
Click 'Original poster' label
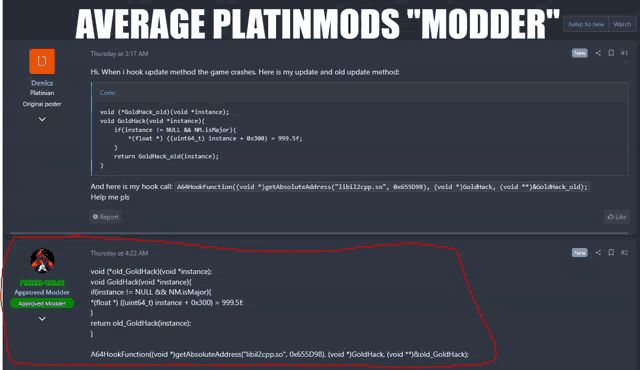(42, 104)
